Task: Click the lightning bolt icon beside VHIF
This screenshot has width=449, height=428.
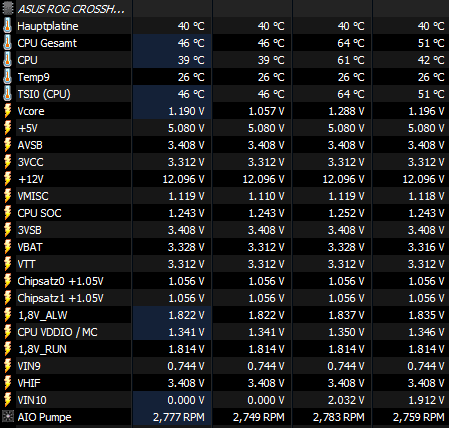Action: pyautogui.click(x=7, y=383)
